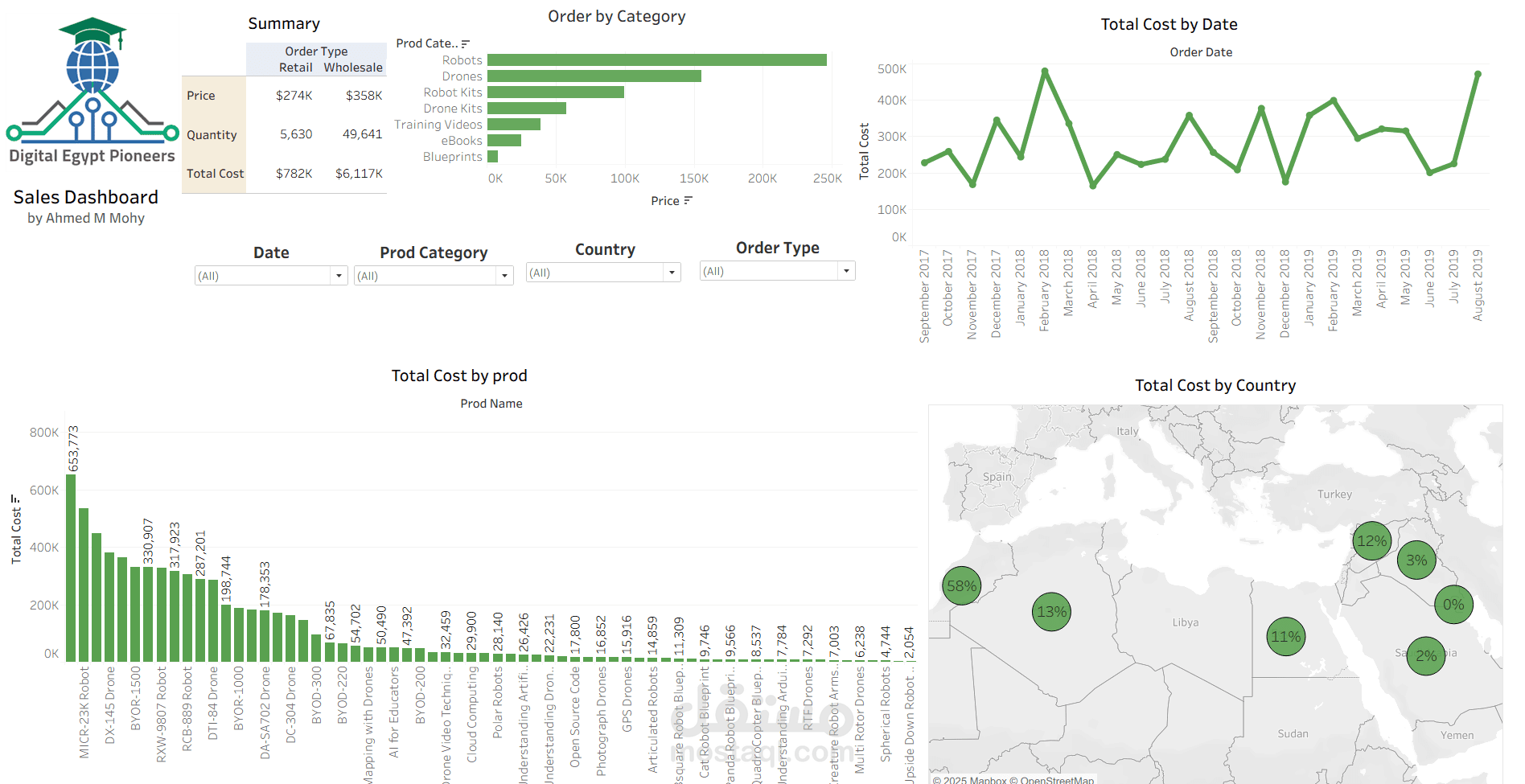1525x784 pixels.
Task: Click the MICR-23K Robot axis label
Action: point(84,712)
